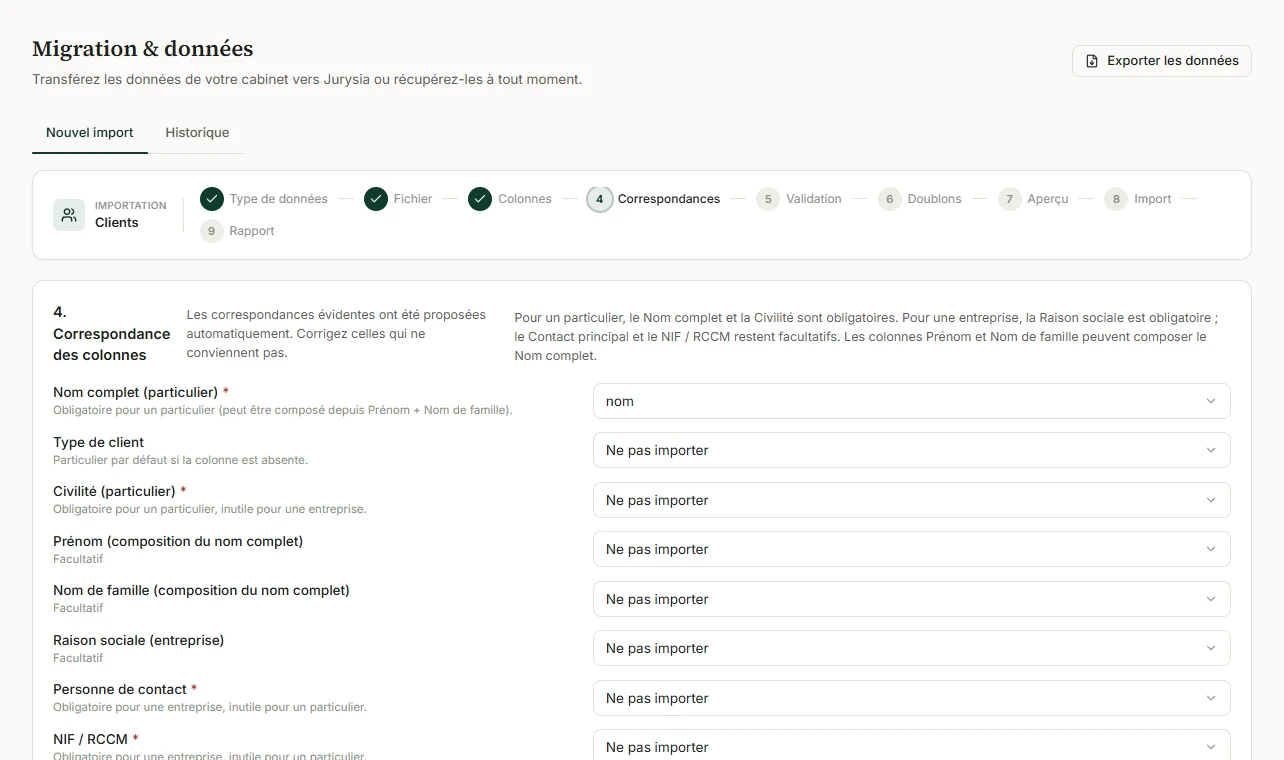This screenshot has width=1284, height=760.
Task: Open the Historique tab
Action: point(197,133)
